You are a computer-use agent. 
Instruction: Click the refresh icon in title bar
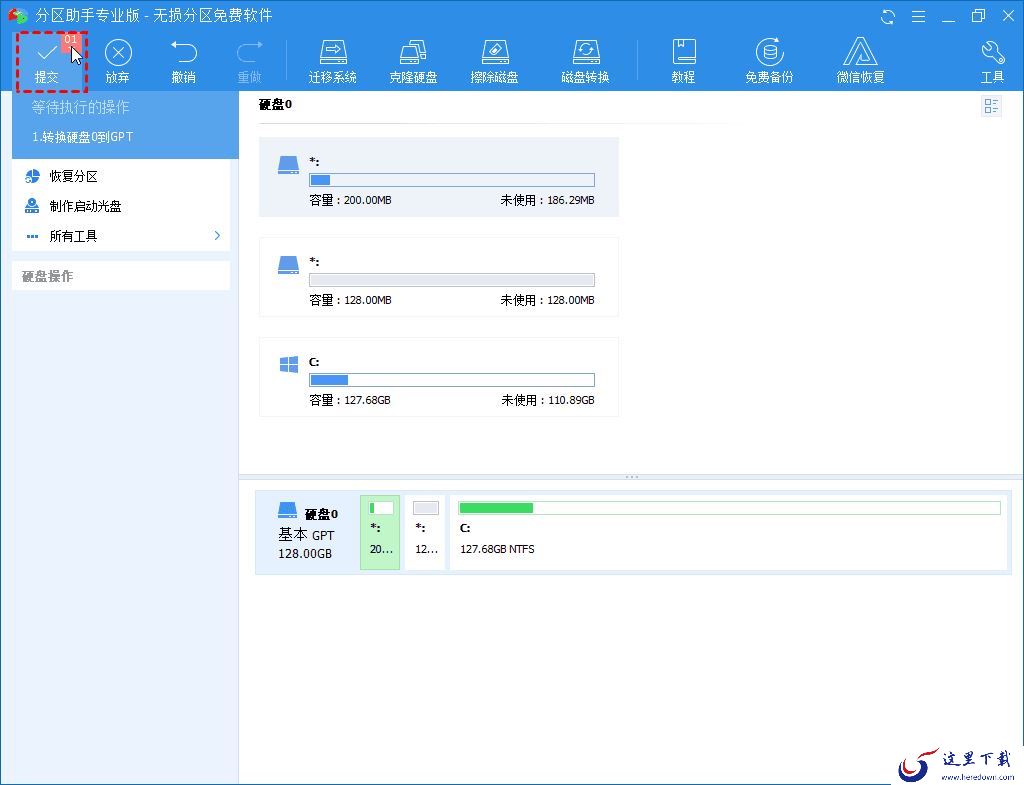pyautogui.click(x=888, y=16)
